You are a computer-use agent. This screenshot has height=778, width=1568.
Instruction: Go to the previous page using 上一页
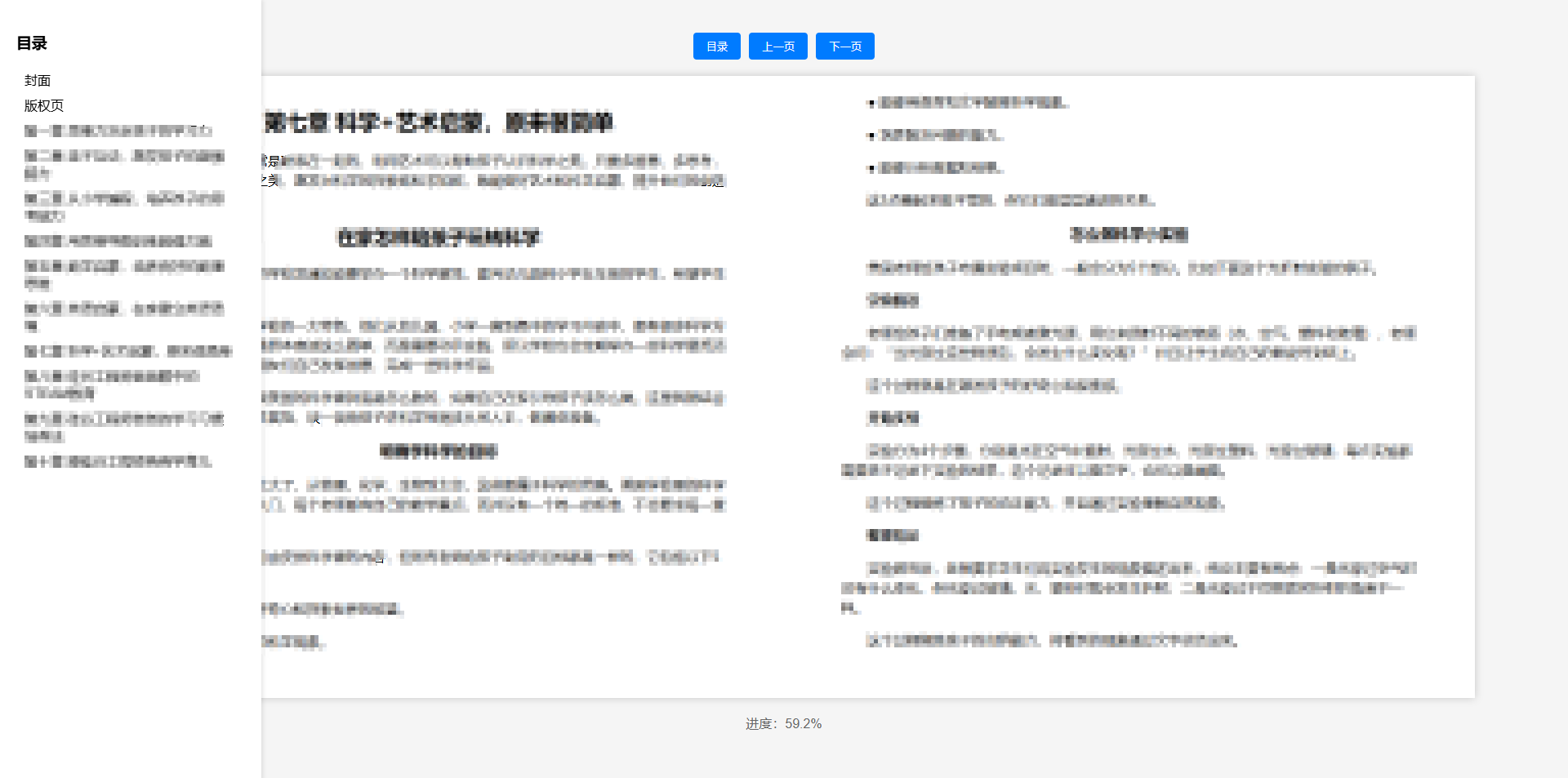pos(777,46)
